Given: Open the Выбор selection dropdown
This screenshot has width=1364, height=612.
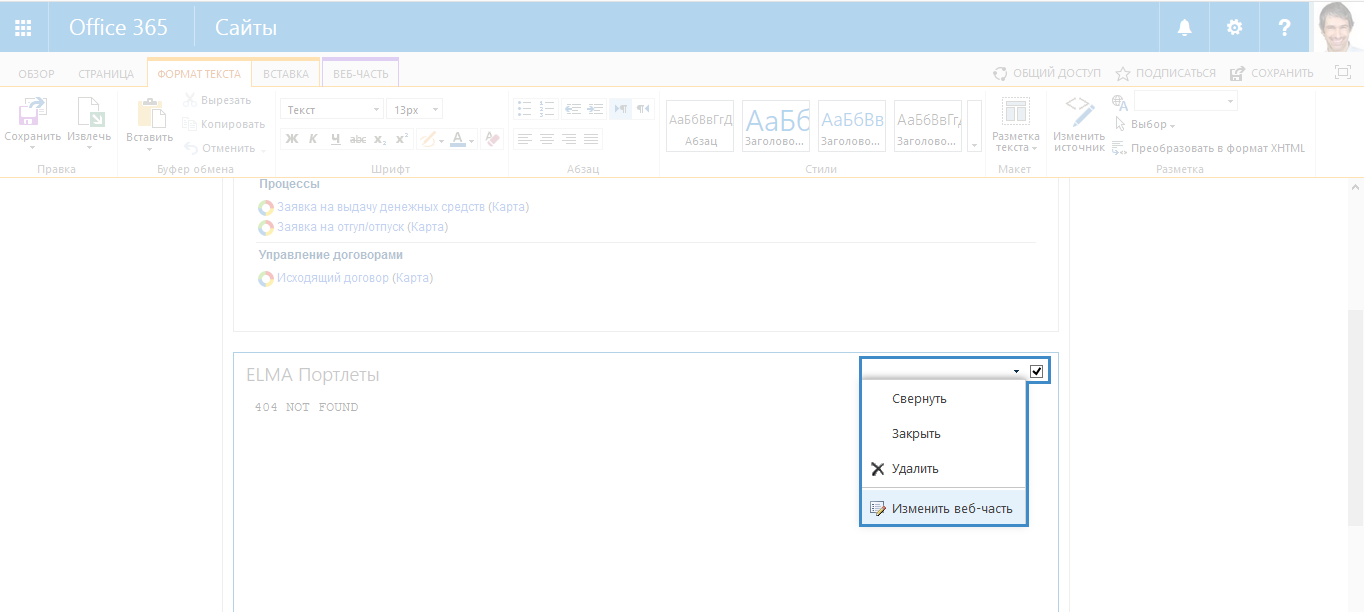Looking at the screenshot, I should [x=1145, y=125].
